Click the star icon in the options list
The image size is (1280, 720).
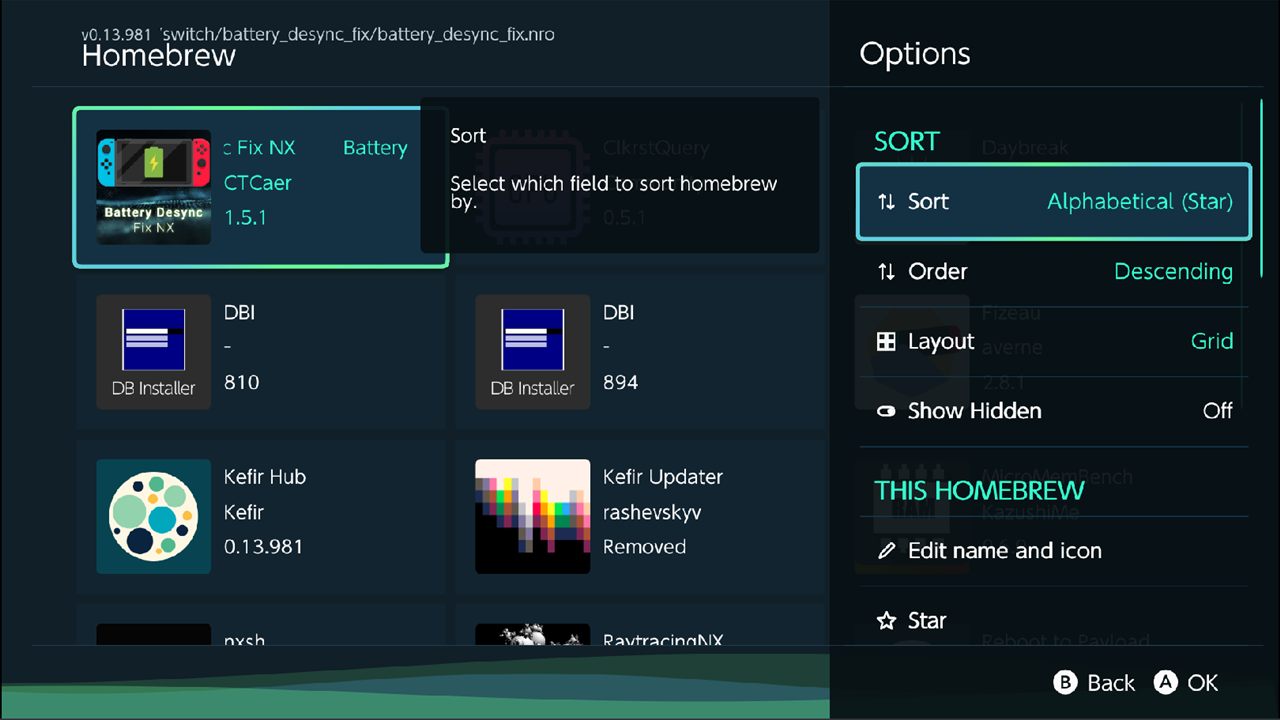pyautogui.click(x=886, y=621)
